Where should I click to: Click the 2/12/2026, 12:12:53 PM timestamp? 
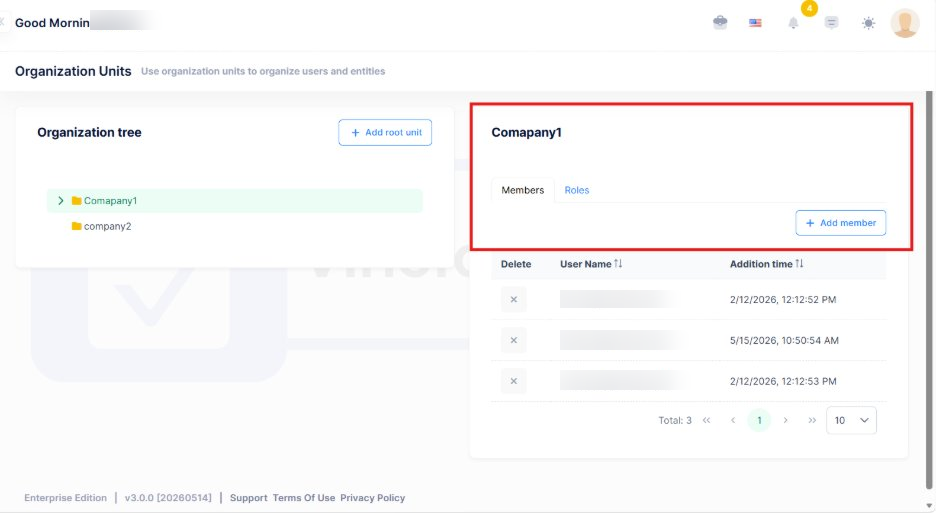[x=783, y=381]
